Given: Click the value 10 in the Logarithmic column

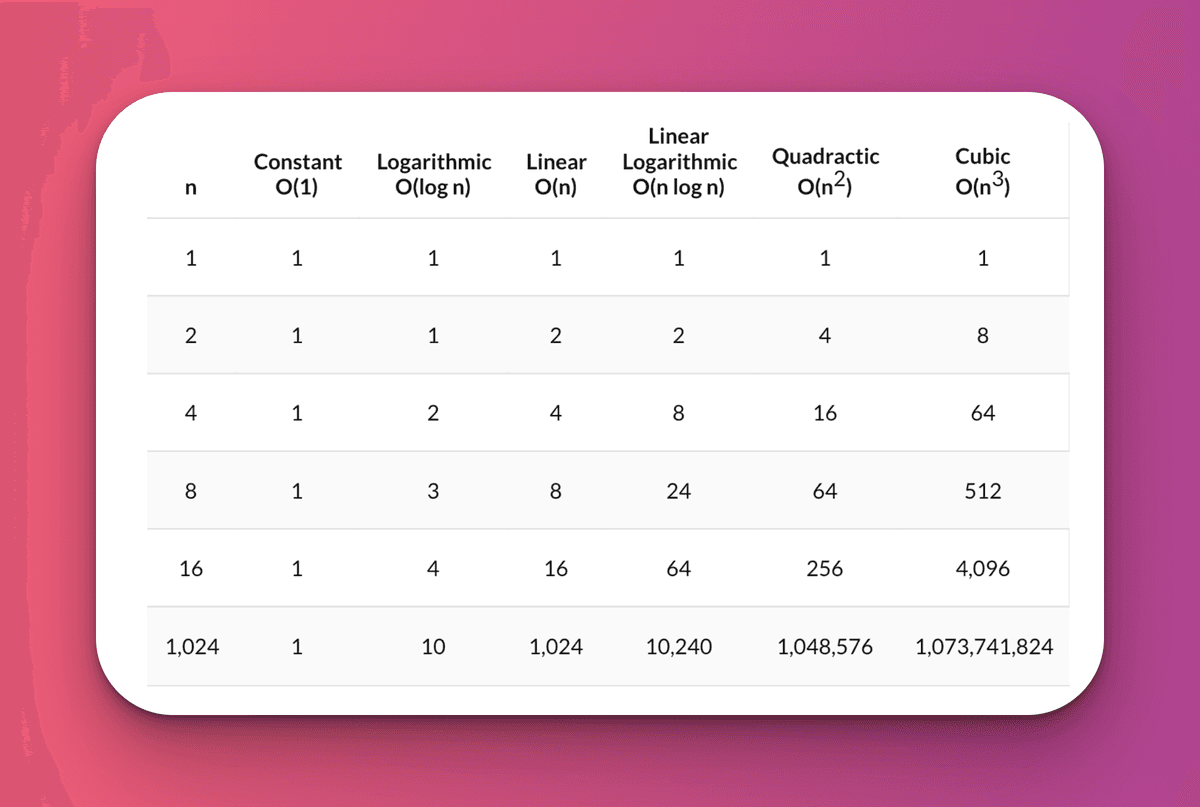Looking at the screenshot, I should point(433,647).
